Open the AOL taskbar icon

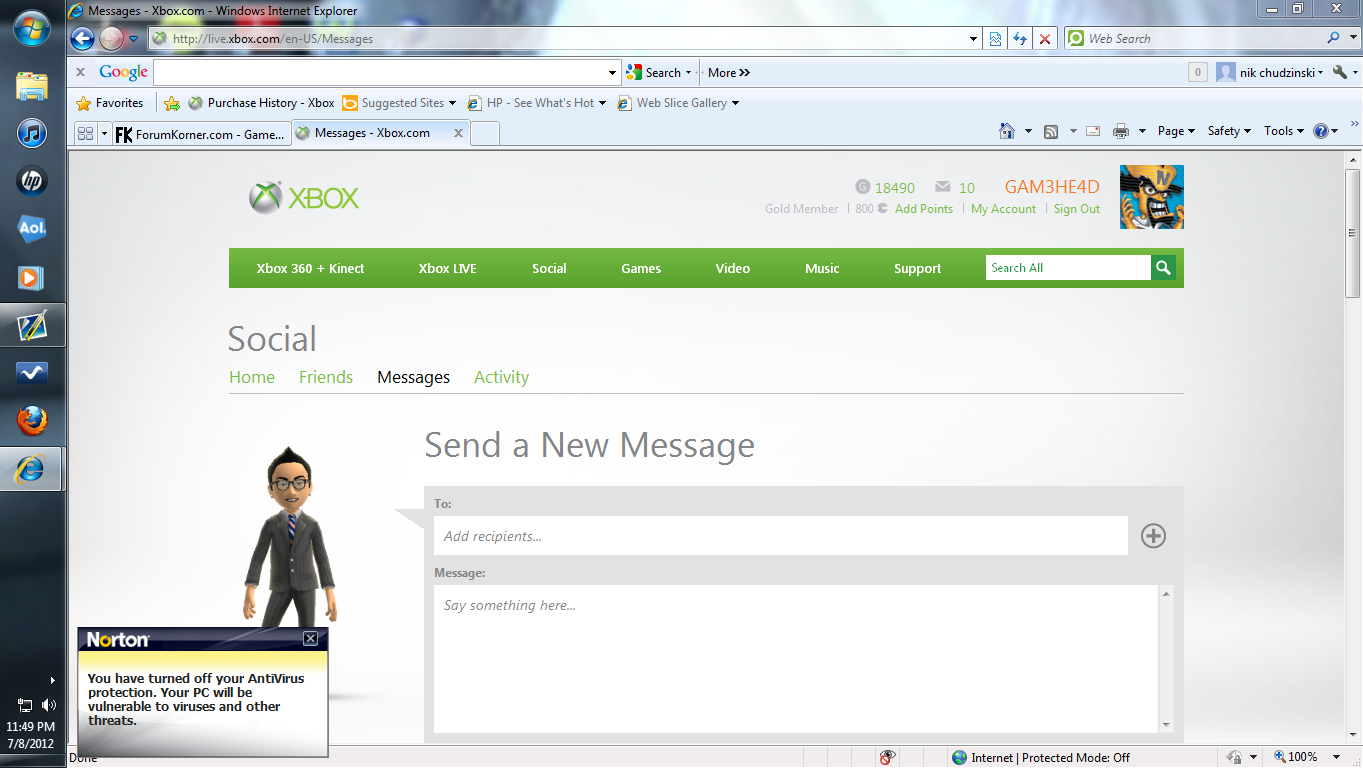32,229
